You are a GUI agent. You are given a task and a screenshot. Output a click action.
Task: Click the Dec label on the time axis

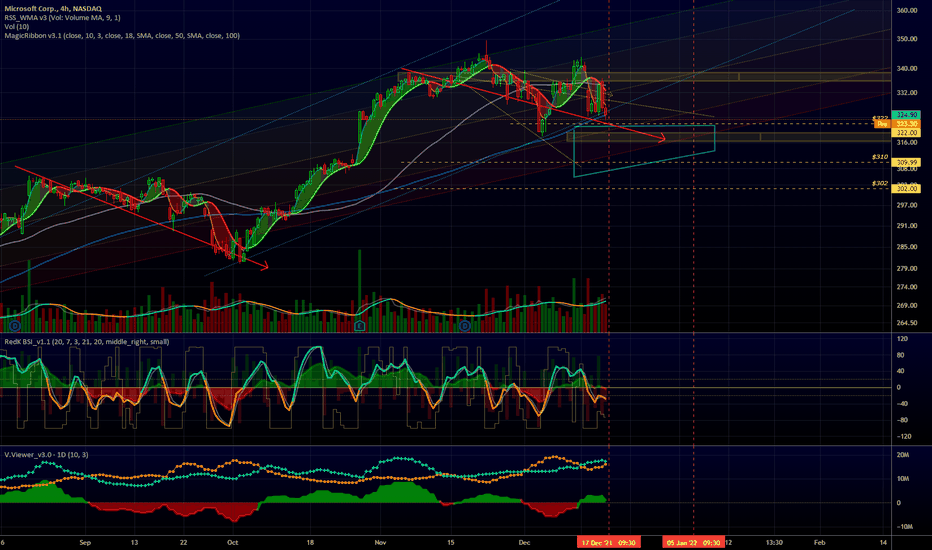tap(524, 542)
